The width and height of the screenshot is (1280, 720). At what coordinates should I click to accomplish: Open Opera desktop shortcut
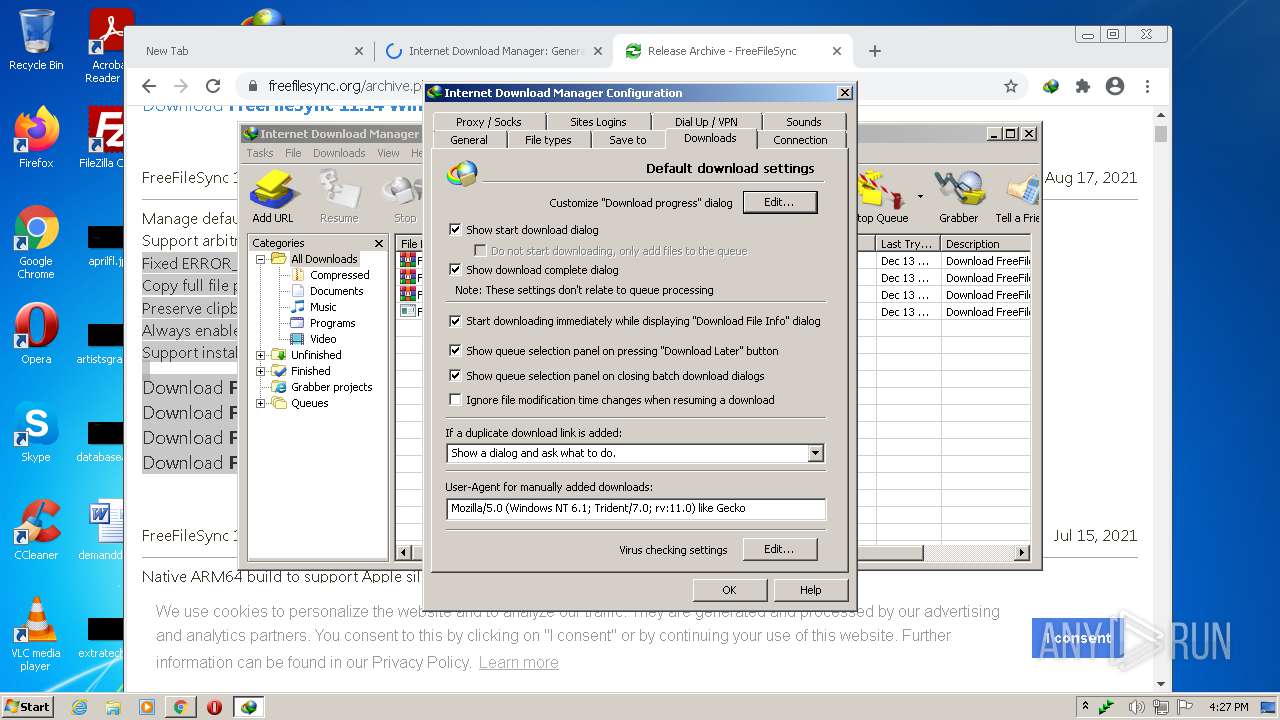36,333
